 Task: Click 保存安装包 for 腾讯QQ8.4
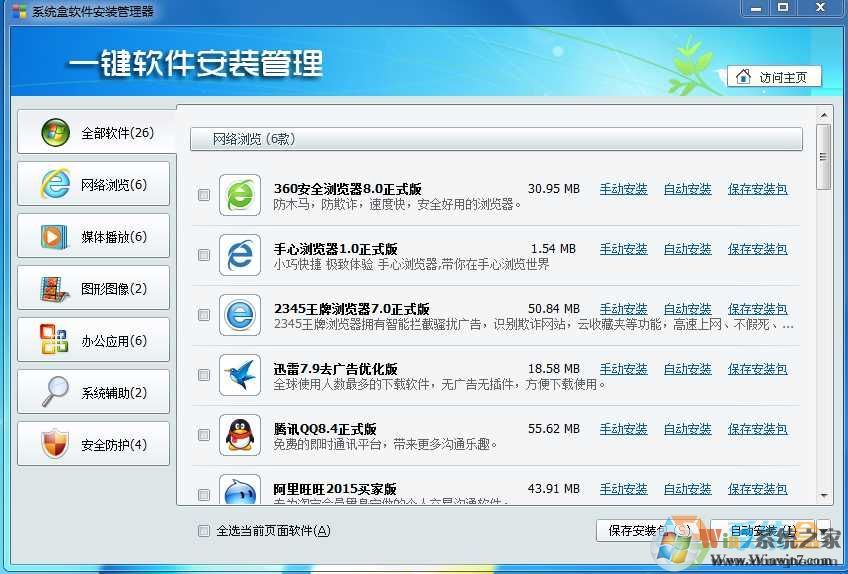pos(757,429)
